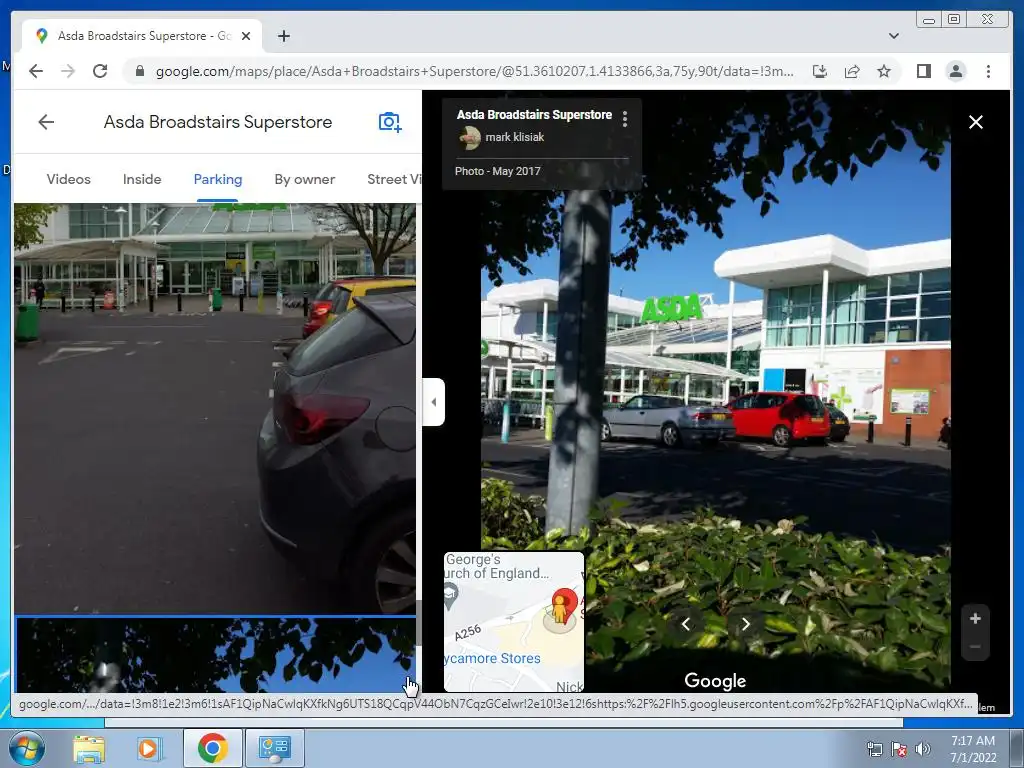Switch to the Videos tab
This screenshot has width=1024, height=768.
coord(69,180)
